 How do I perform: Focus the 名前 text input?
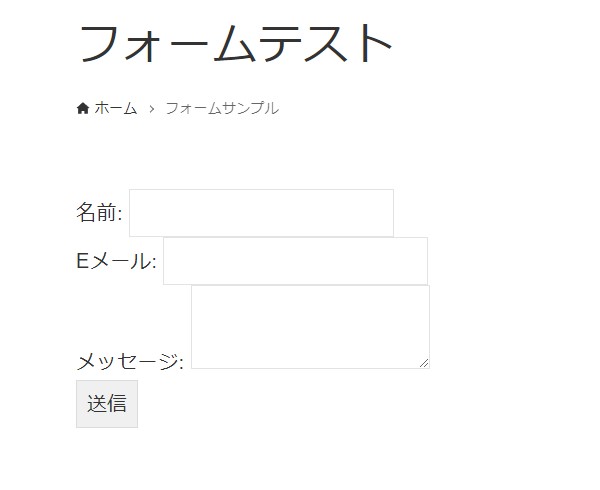(261, 213)
